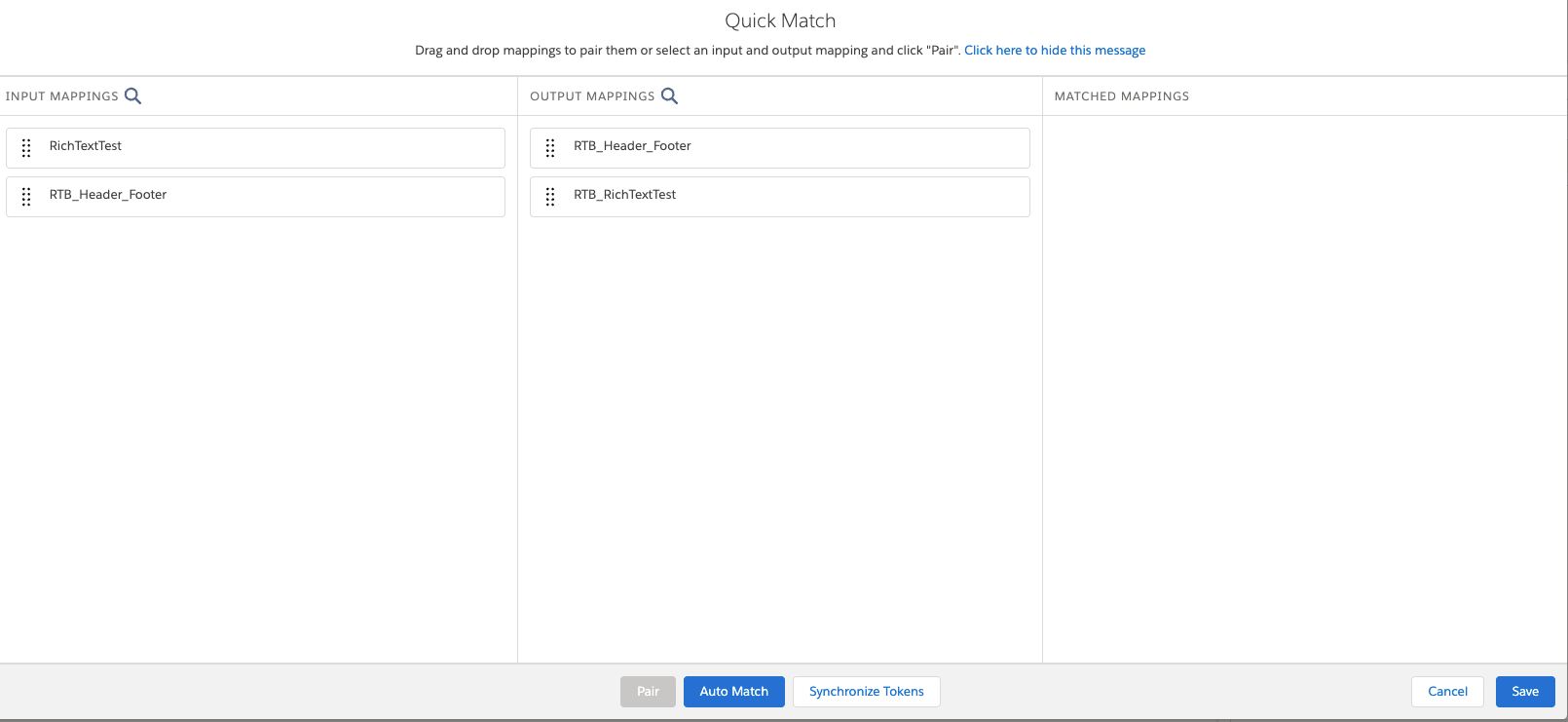
Task: Run Auto Match
Action: pos(734,692)
